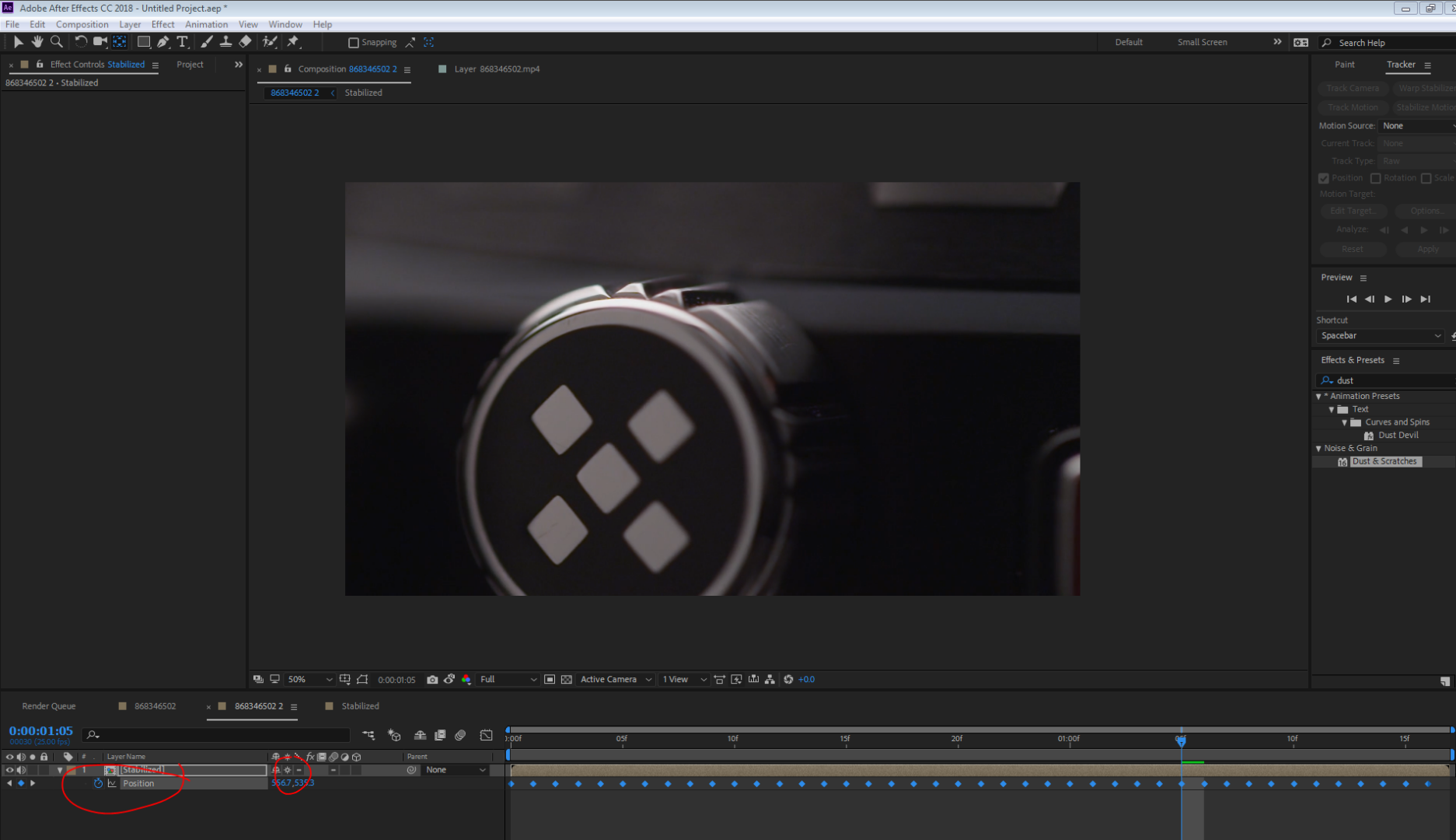Open the Animation menu
This screenshot has width=1456, height=840.
click(x=206, y=24)
